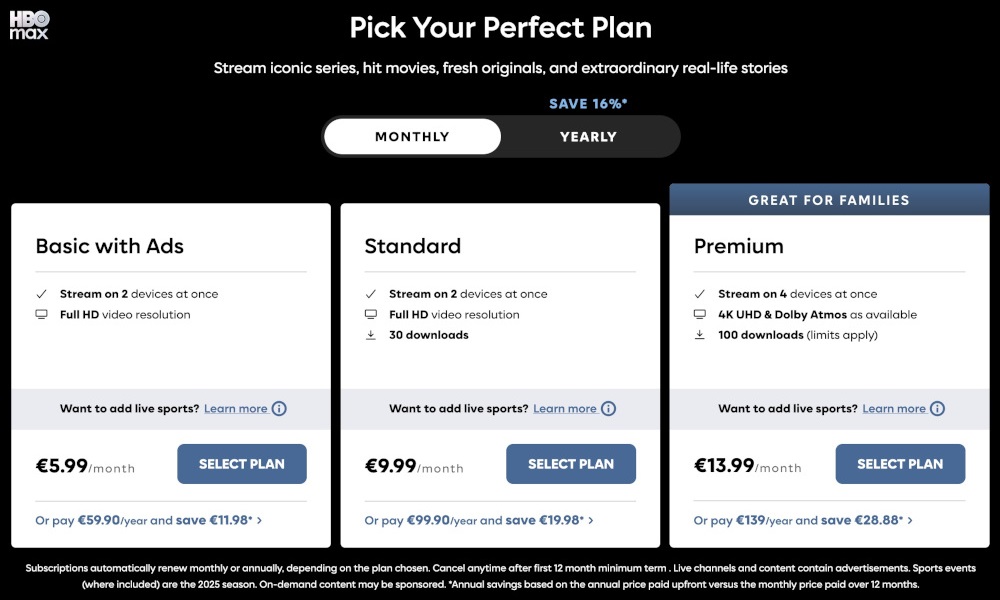Open Learn more link in Premium card
This screenshot has height=600, width=1000.
tap(893, 409)
